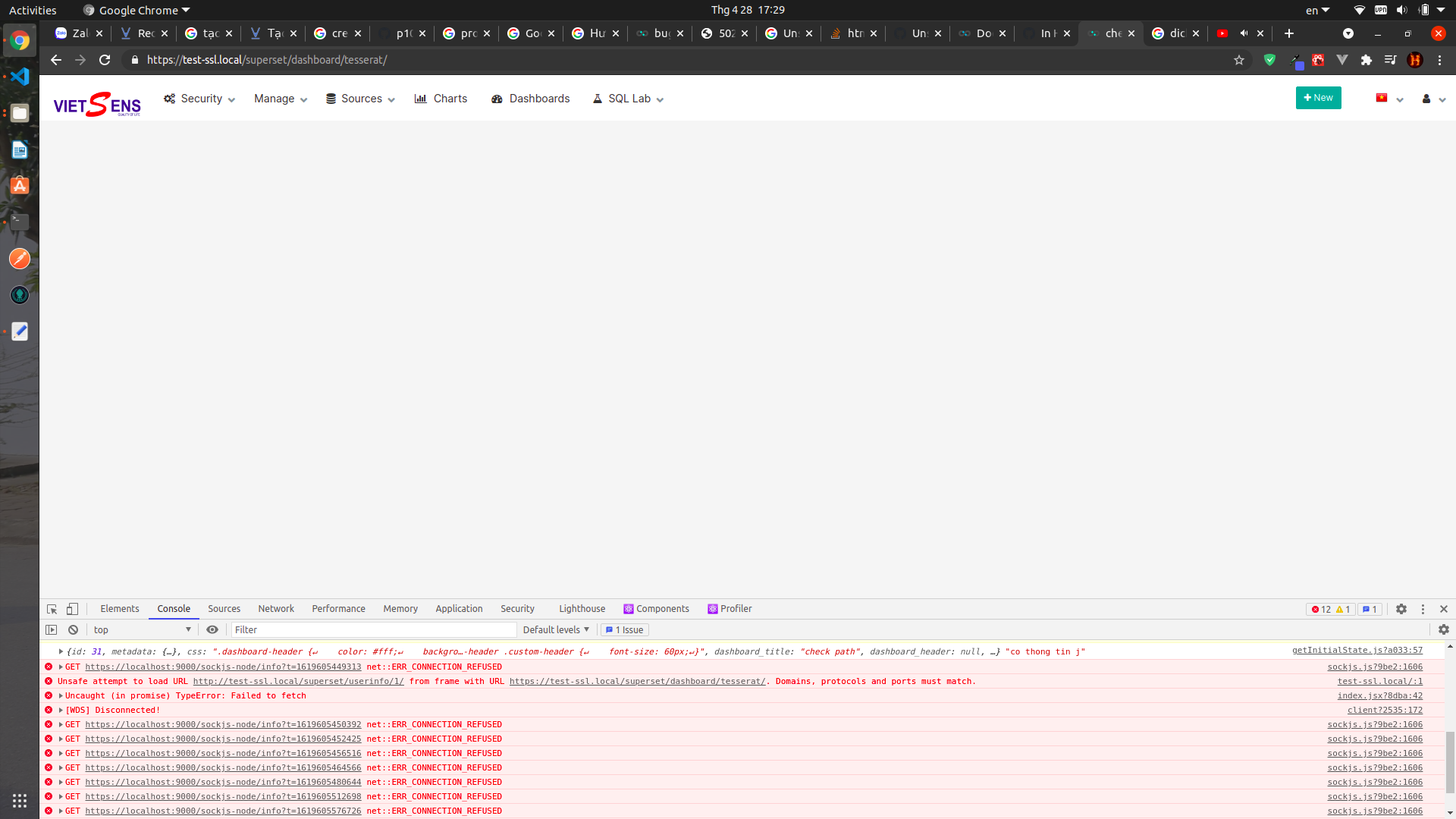Bookmark page with the star icon
The width and height of the screenshot is (1456, 819).
point(1239,60)
